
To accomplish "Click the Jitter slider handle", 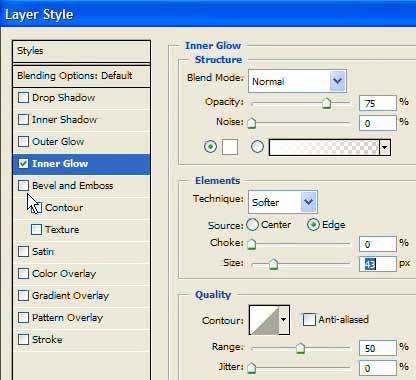I will 252,368.
